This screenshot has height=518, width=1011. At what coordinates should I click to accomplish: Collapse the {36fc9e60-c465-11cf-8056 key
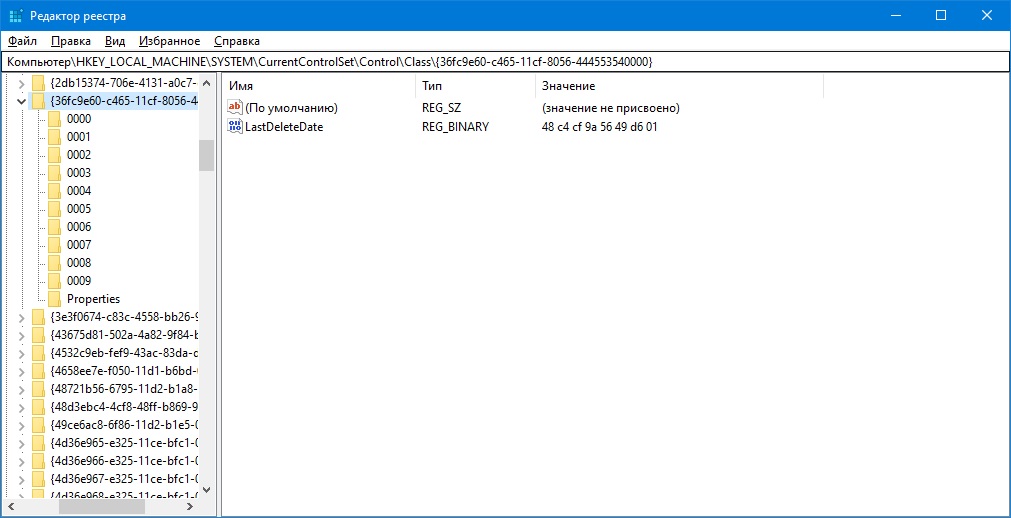click(x=21, y=101)
